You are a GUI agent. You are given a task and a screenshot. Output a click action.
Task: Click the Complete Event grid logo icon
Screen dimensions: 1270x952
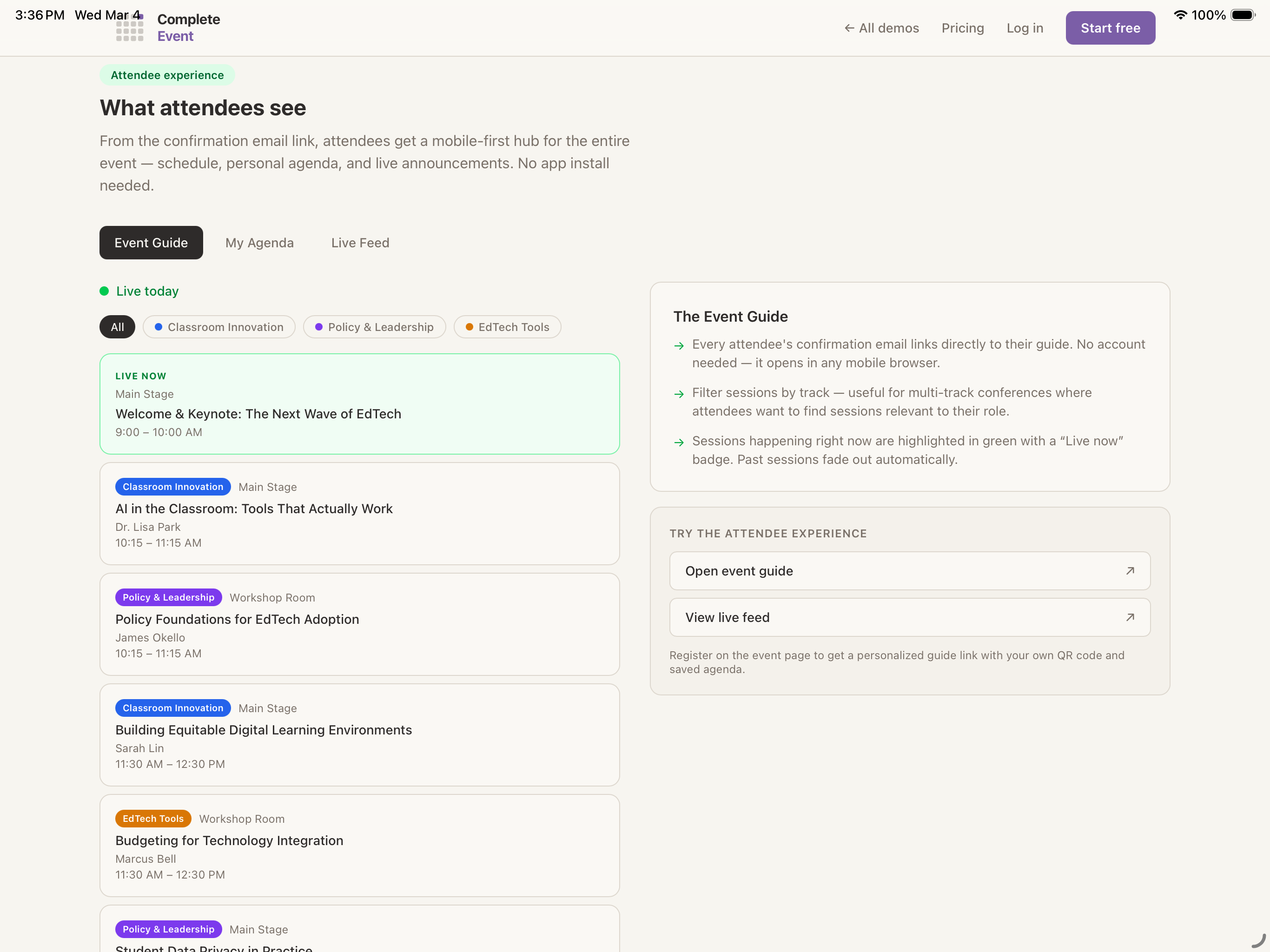click(130, 29)
